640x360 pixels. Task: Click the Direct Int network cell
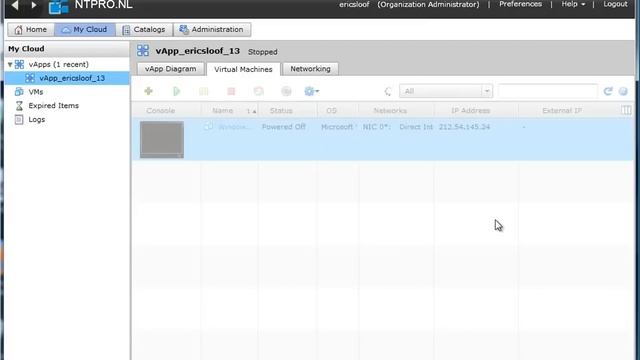pos(416,127)
